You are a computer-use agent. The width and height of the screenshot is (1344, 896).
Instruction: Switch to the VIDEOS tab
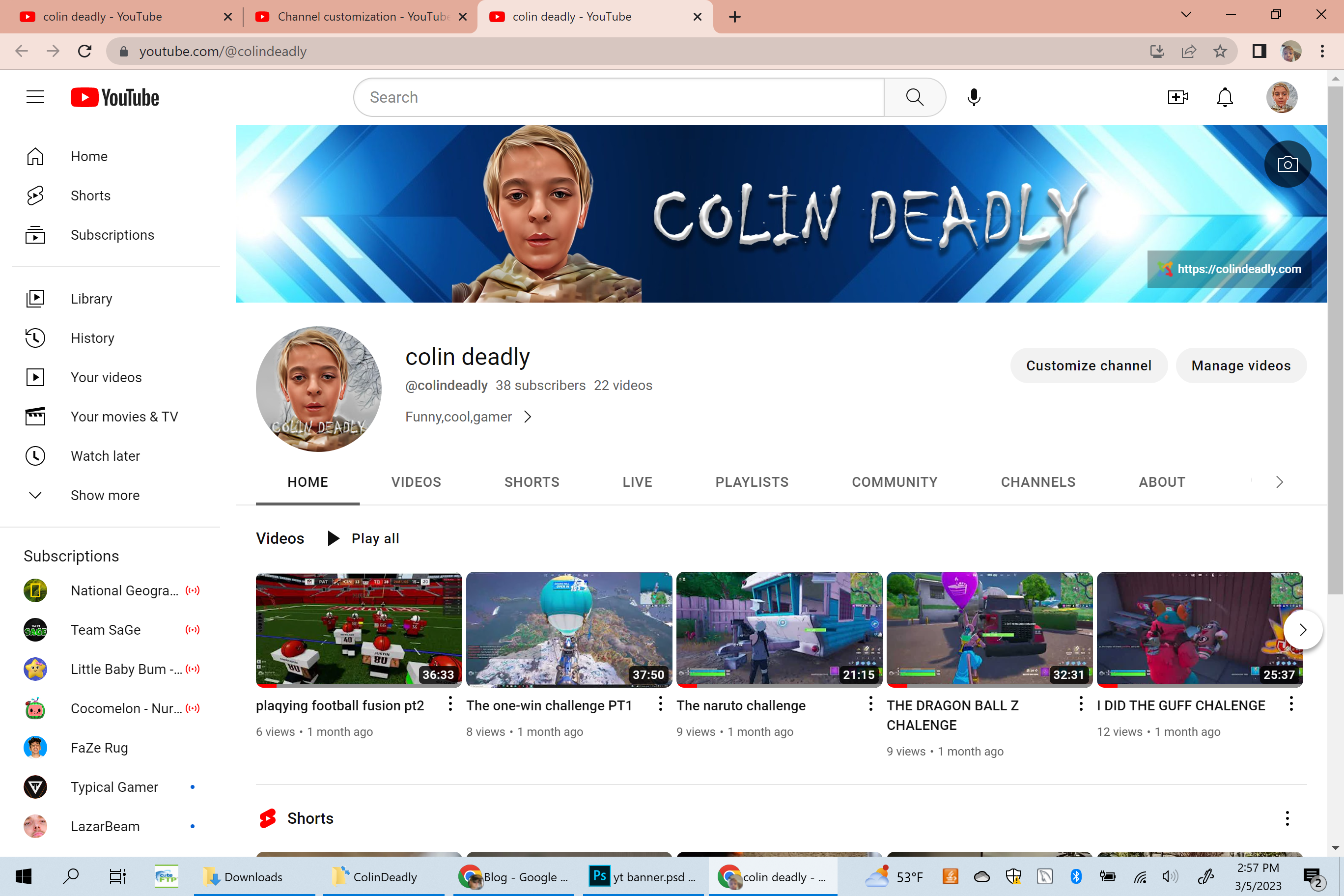(416, 482)
